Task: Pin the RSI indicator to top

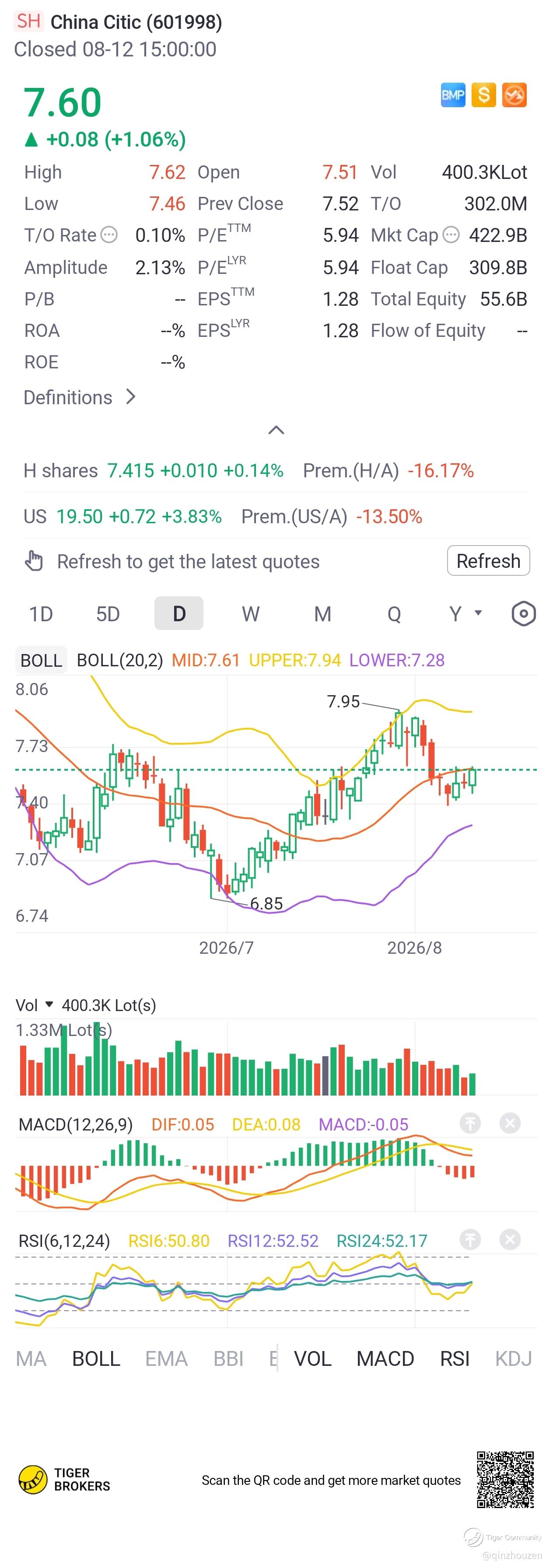Action: point(469,1239)
